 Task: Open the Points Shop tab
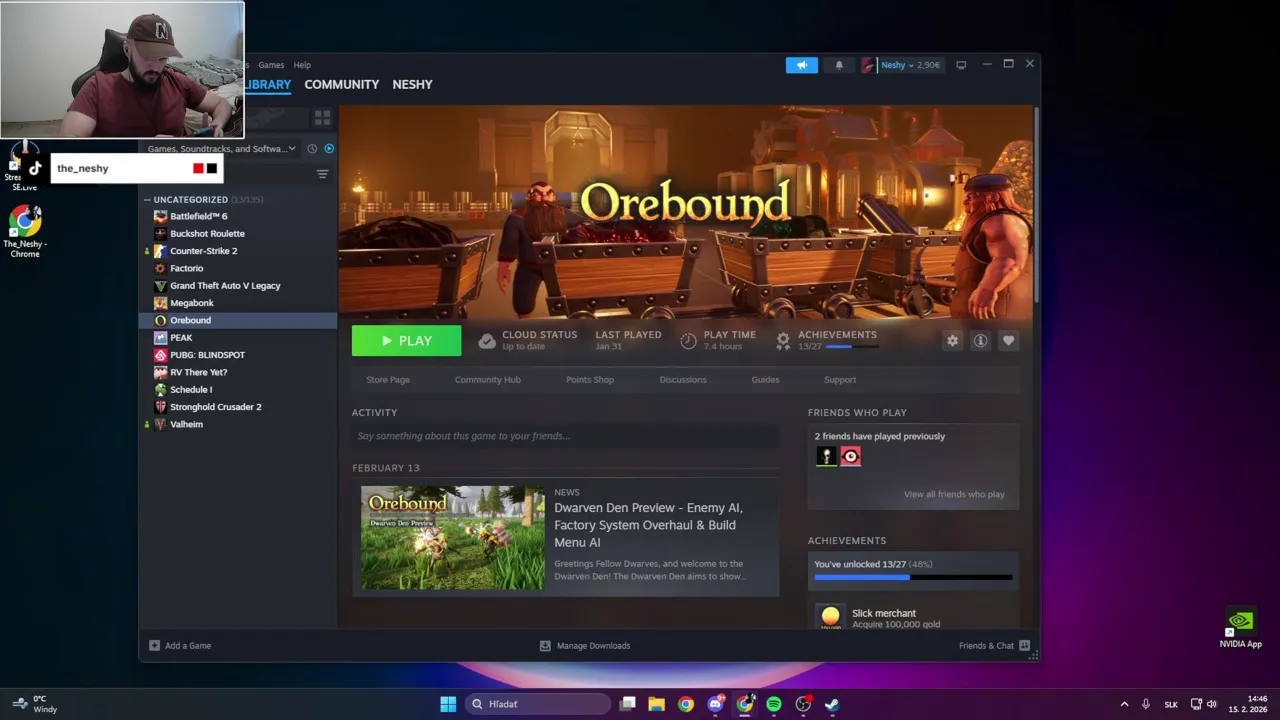coord(590,380)
